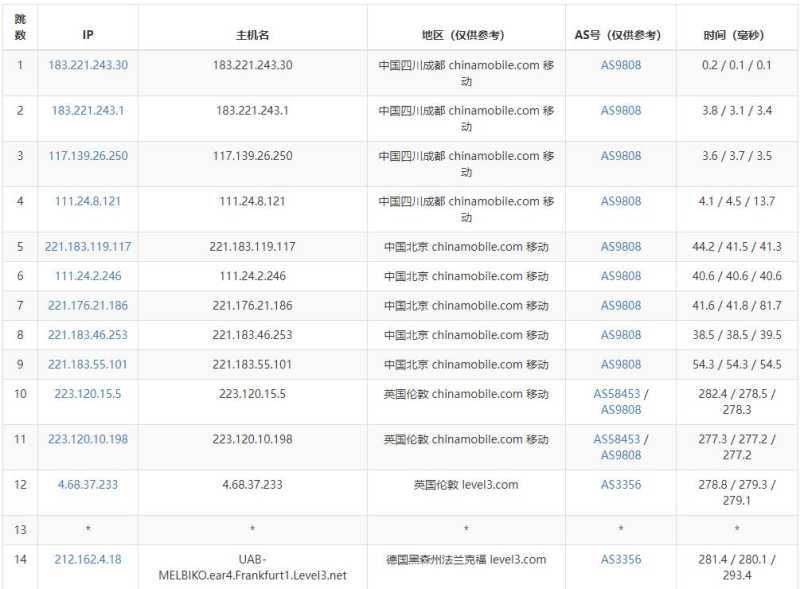
Task: Click AS3356 link in hop 14 row
Action: [621, 560]
